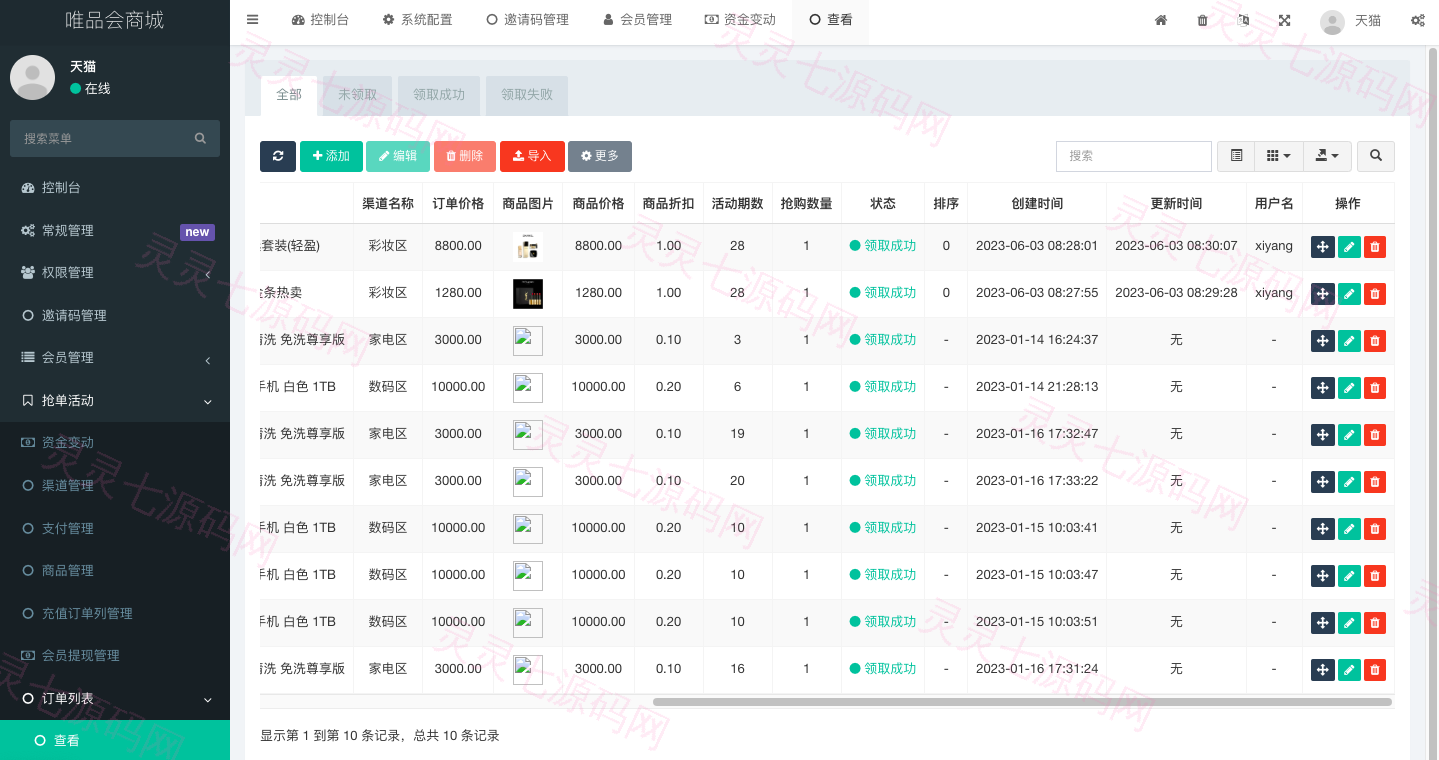Open the language switch icon

point(1243,20)
